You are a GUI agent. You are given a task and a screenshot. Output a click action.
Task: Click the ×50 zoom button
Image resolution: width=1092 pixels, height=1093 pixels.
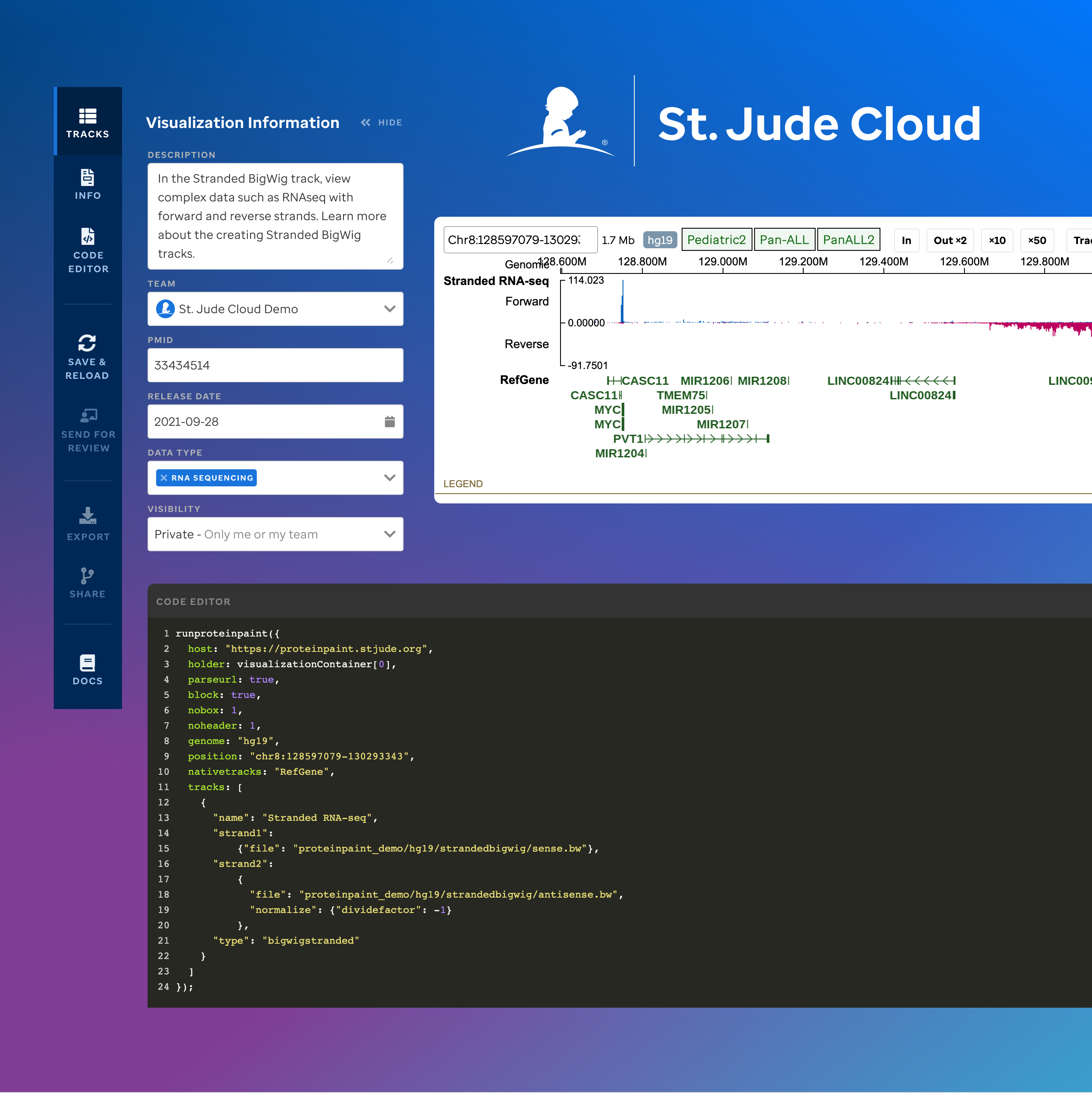1037,241
